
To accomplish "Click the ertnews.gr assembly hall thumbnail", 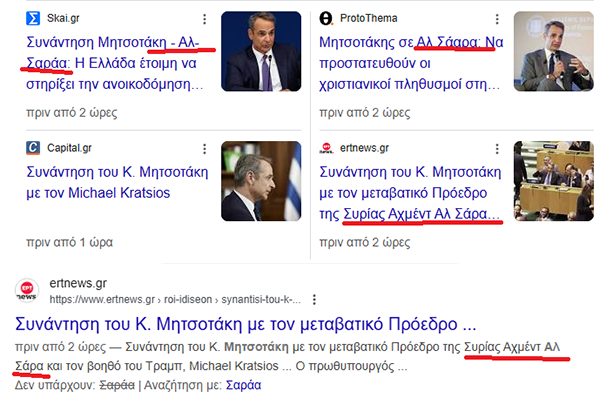I will [x=554, y=181].
